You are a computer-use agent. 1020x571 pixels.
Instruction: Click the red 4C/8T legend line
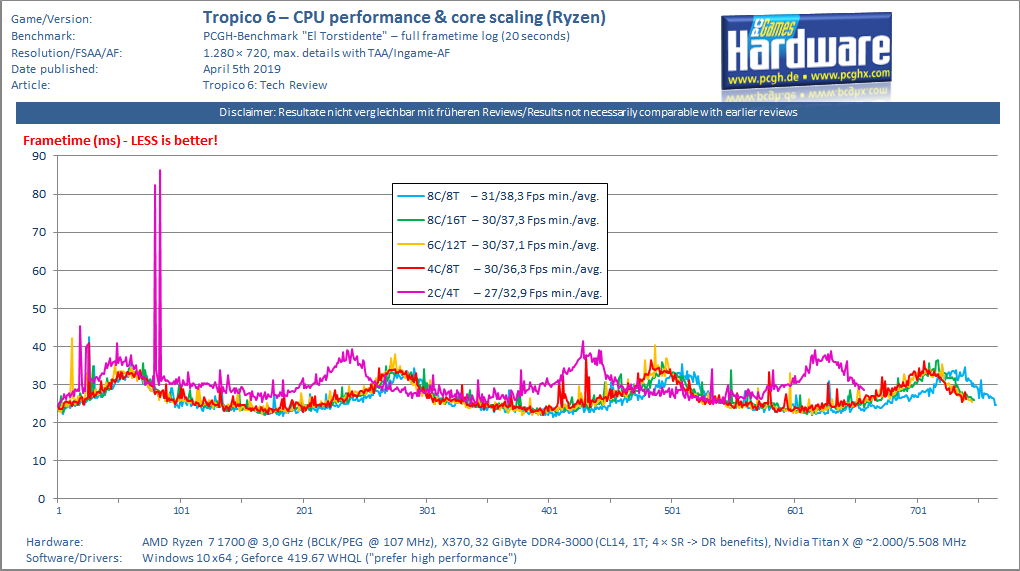tap(410, 269)
